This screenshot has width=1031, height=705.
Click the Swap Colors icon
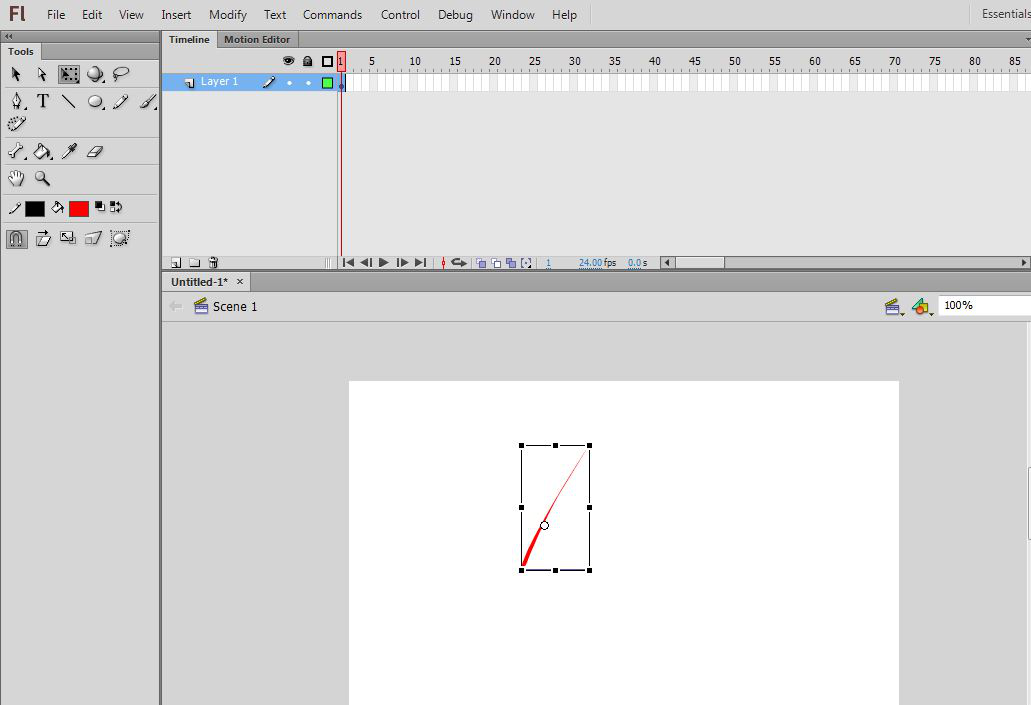tap(116, 207)
